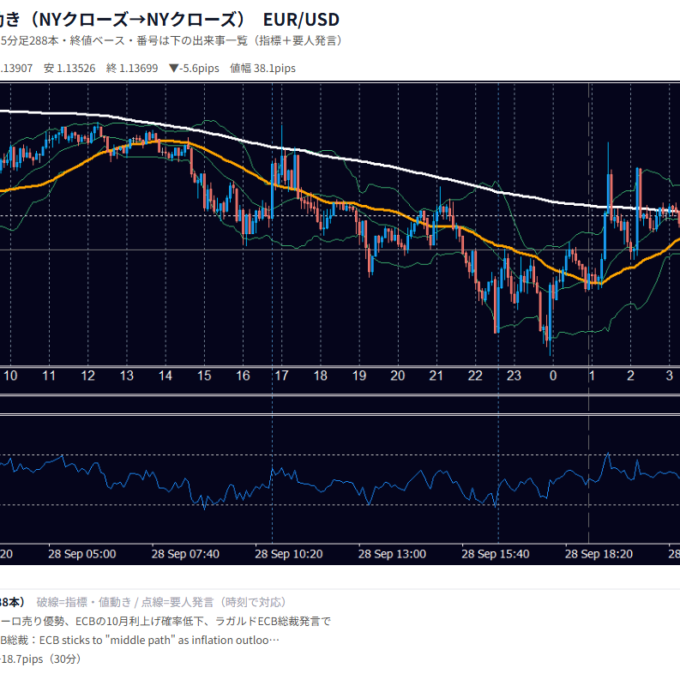Click hour label 17 on the chart axis
Image resolution: width=680 pixels, height=680 pixels.
281,376
